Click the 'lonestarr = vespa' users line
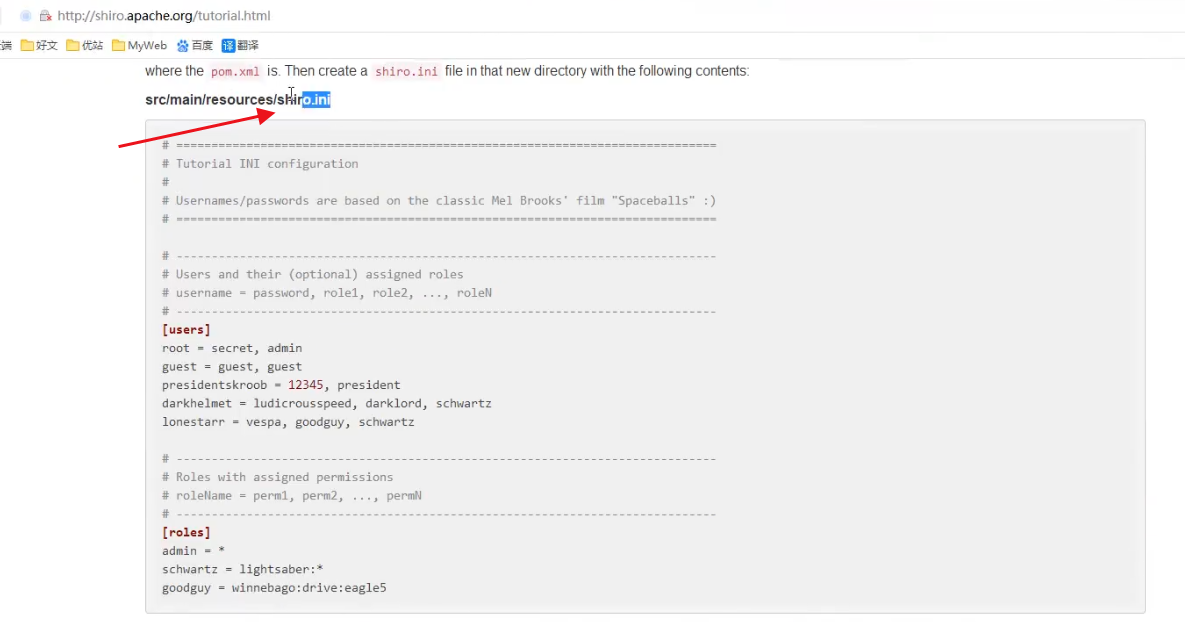This screenshot has width=1185, height=622. (x=288, y=422)
